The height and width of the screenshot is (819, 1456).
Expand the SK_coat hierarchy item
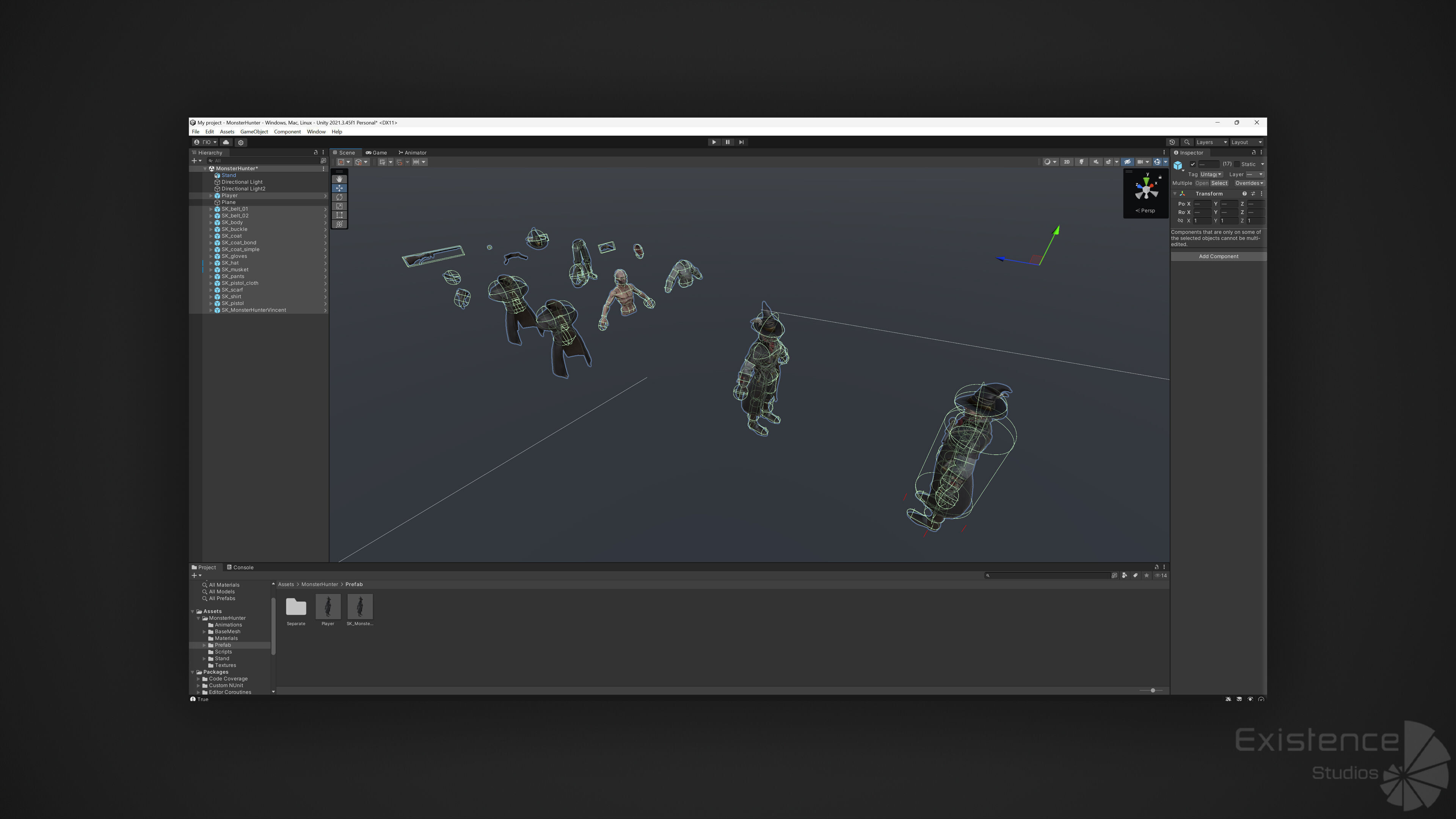point(211,236)
